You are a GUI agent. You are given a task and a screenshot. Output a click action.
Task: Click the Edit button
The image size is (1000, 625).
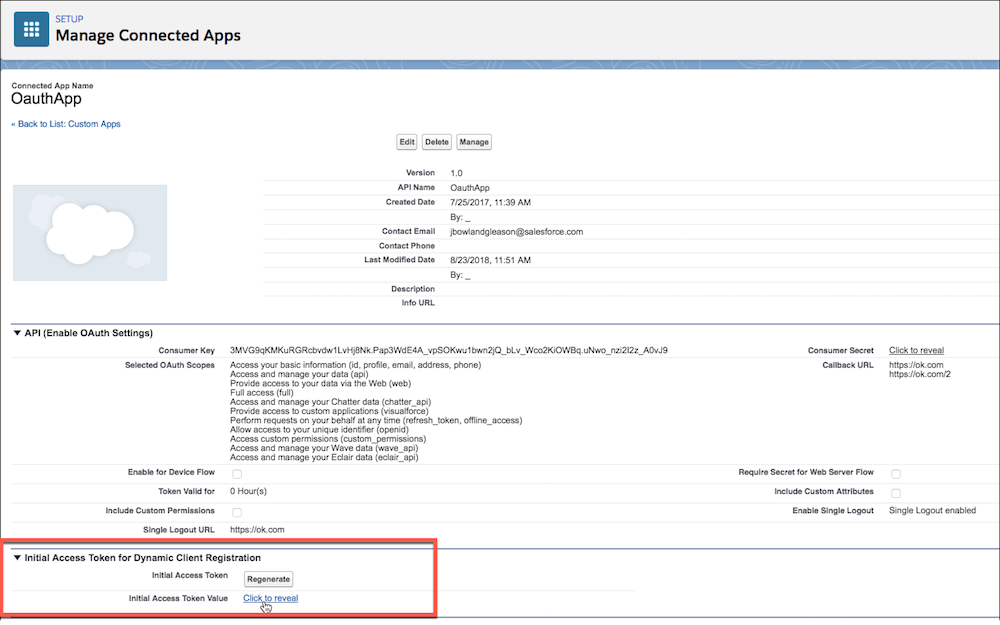(x=407, y=142)
